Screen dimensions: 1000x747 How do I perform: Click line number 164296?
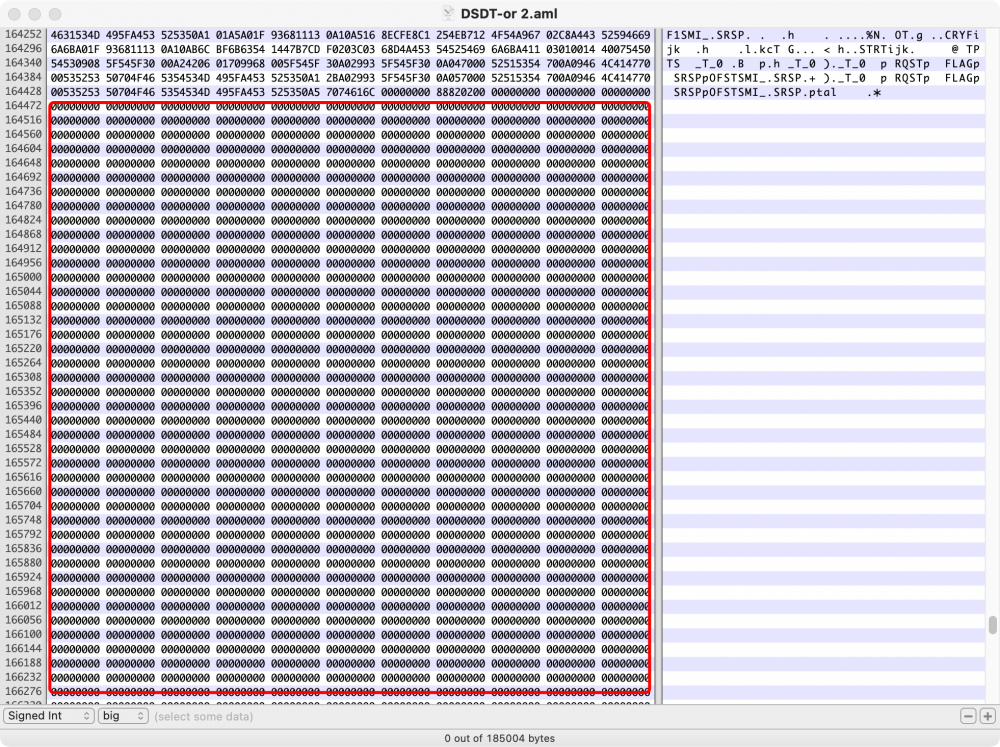[24, 48]
